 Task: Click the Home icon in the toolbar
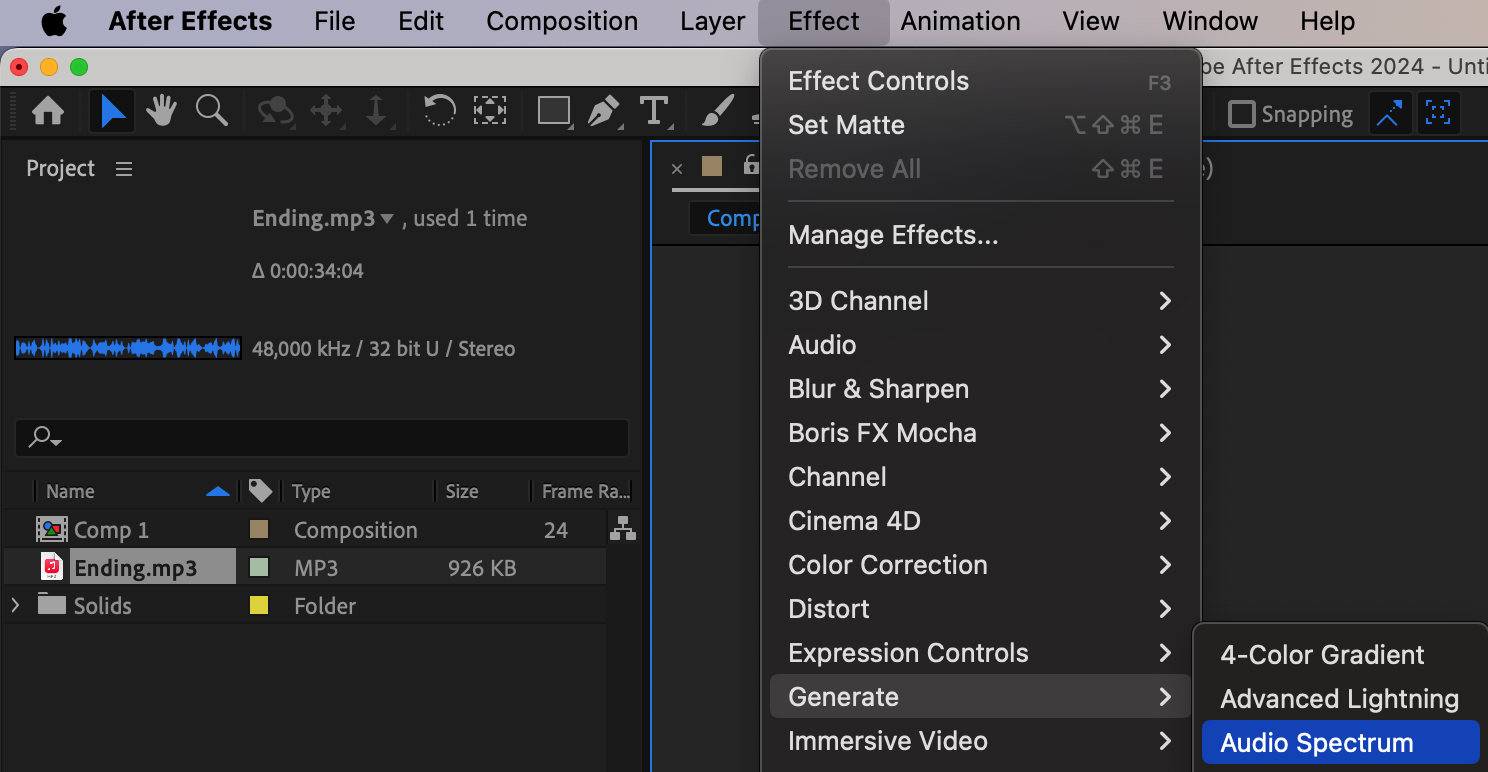tap(48, 111)
